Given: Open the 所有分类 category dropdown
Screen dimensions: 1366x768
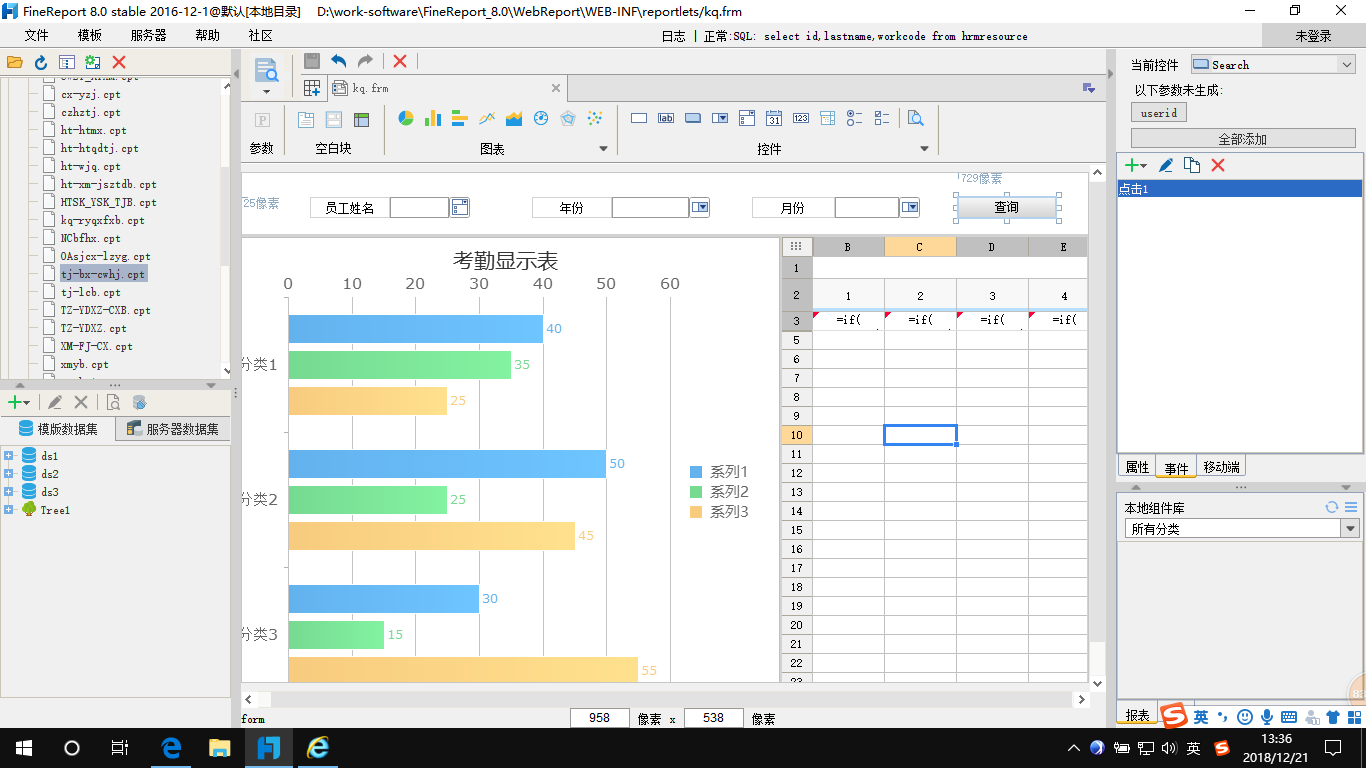Looking at the screenshot, I should tap(1350, 529).
